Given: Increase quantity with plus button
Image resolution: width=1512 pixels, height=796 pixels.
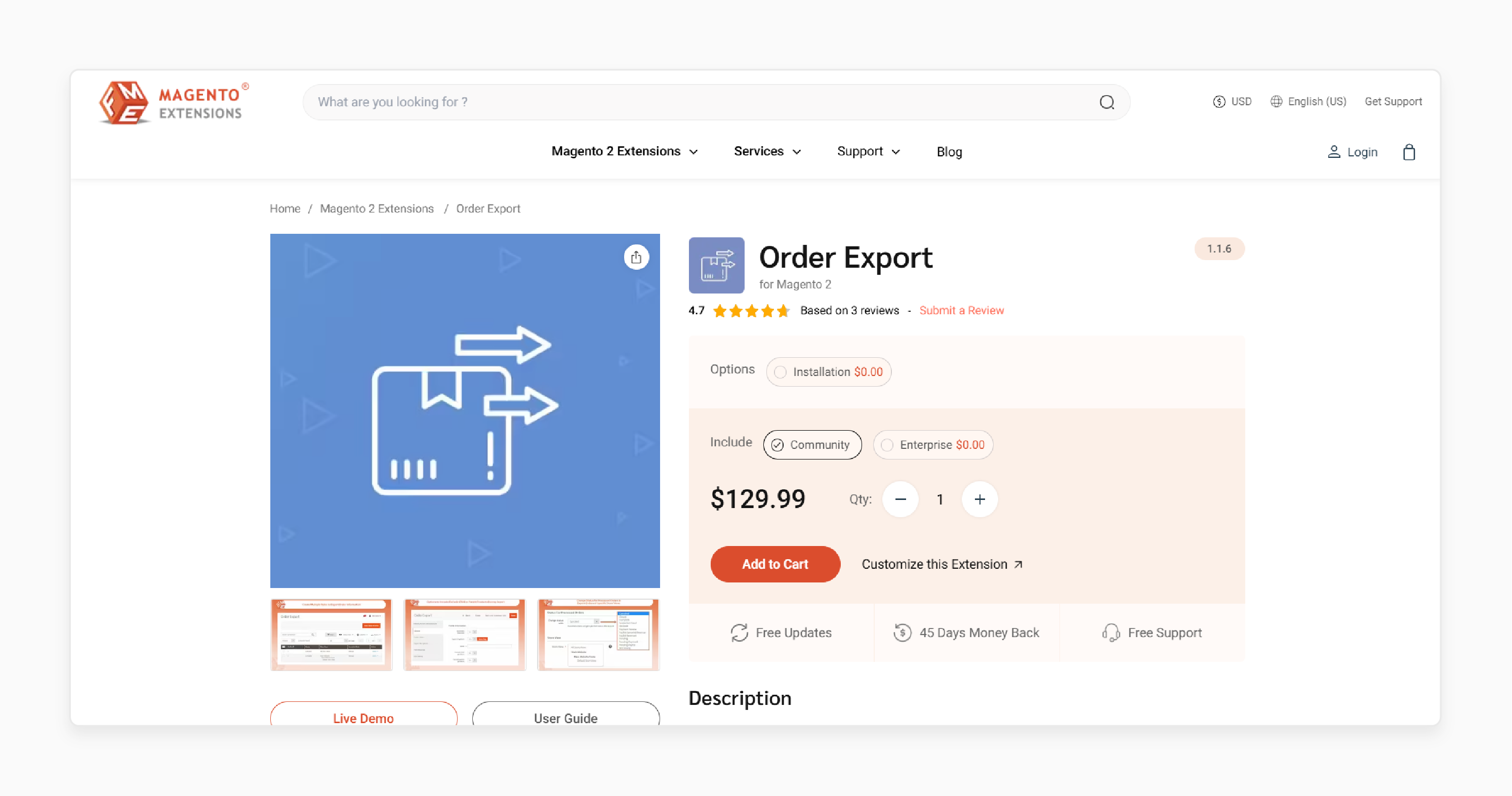Looking at the screenshot, I should [x=979, y=499].
